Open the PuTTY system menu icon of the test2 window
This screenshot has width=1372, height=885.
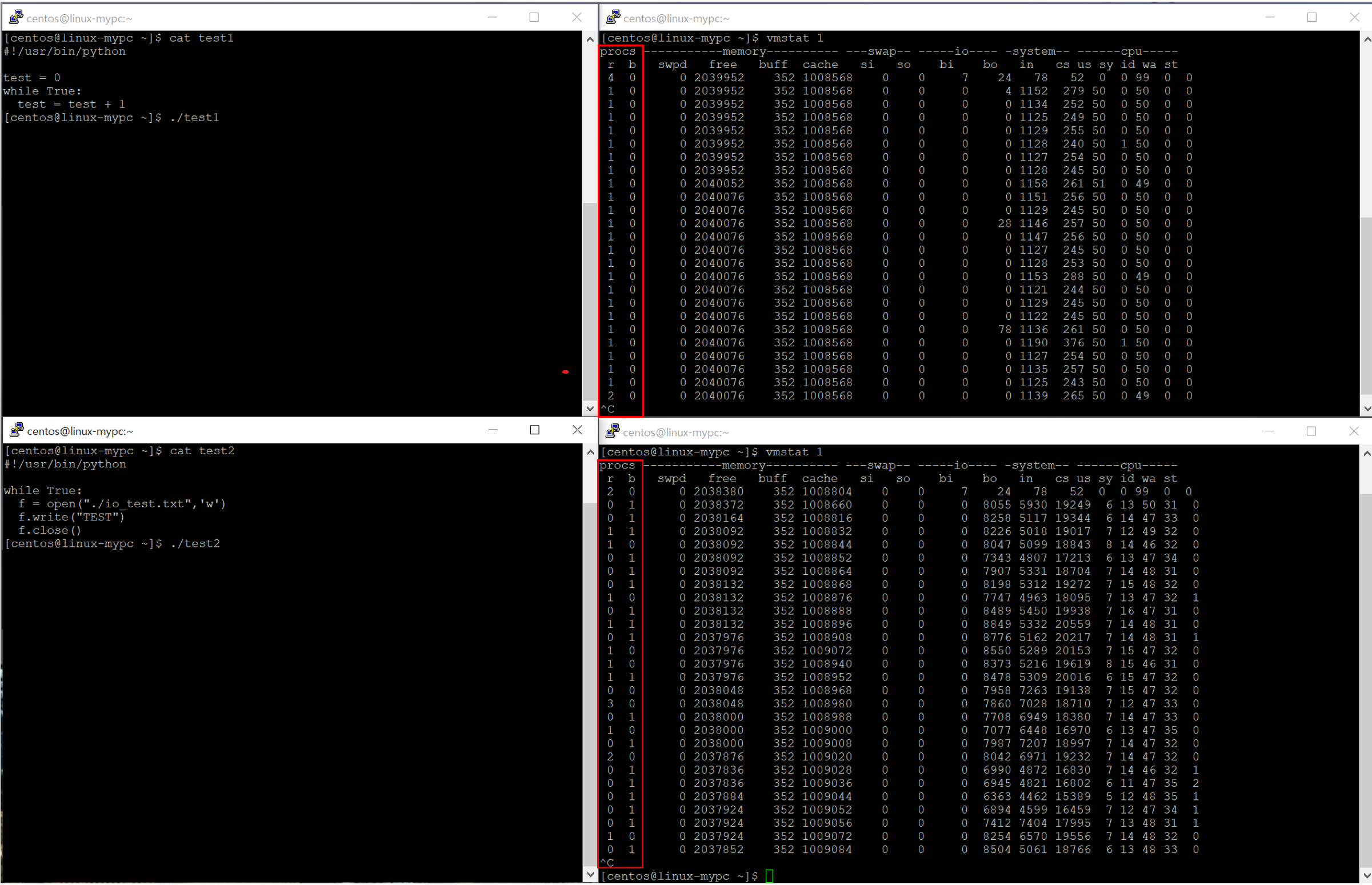tap(17, 430)
